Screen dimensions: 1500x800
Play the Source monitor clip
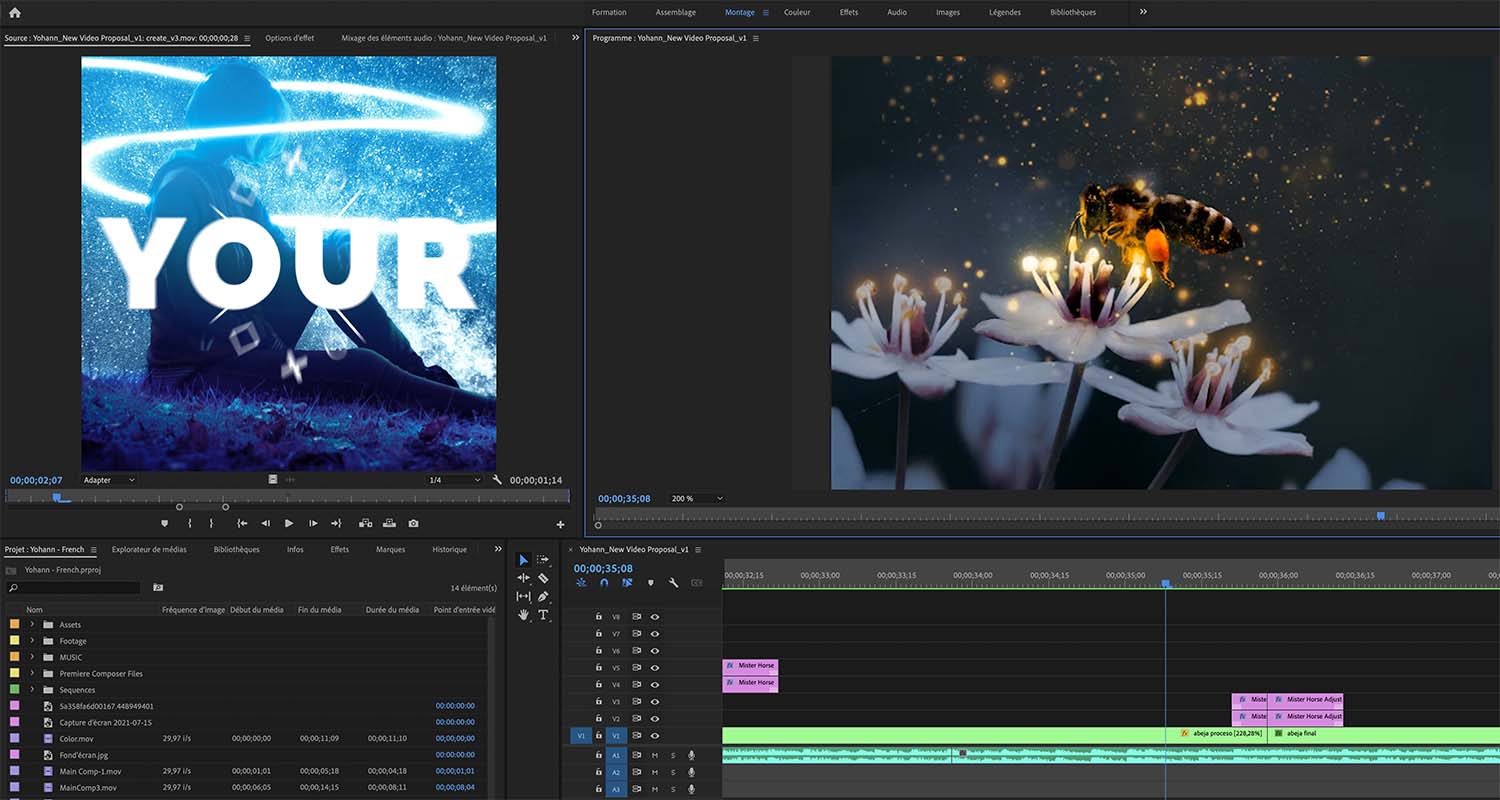[289, 523]
